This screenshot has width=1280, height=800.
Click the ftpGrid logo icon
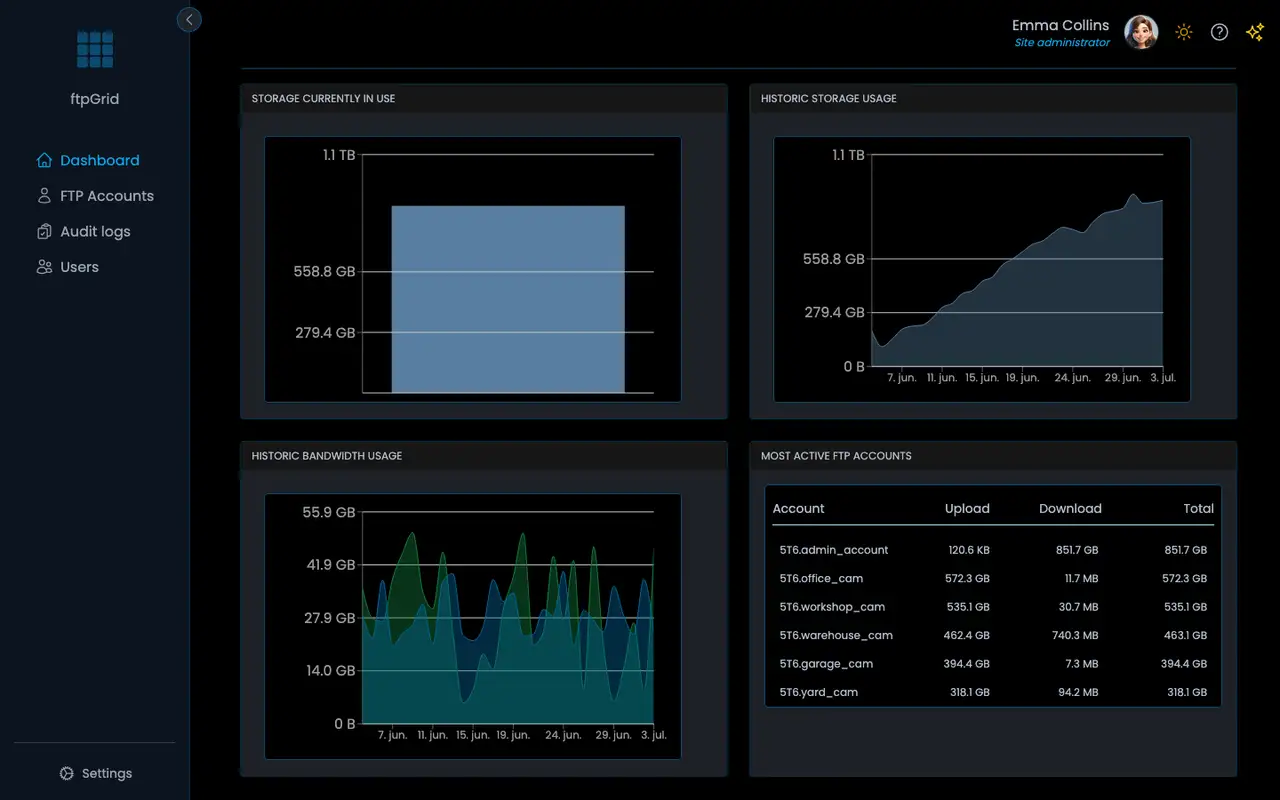coord(95,49)
